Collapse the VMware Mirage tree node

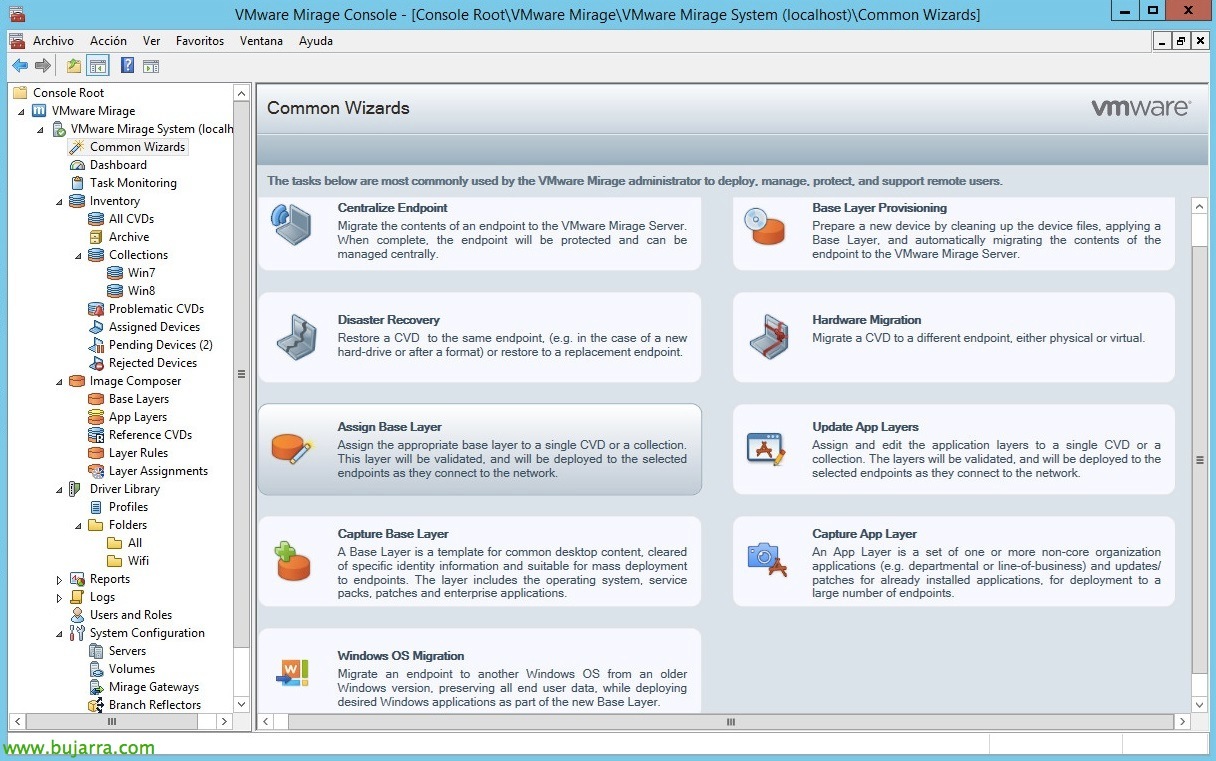pyautogui.click(x=22, y=111)
